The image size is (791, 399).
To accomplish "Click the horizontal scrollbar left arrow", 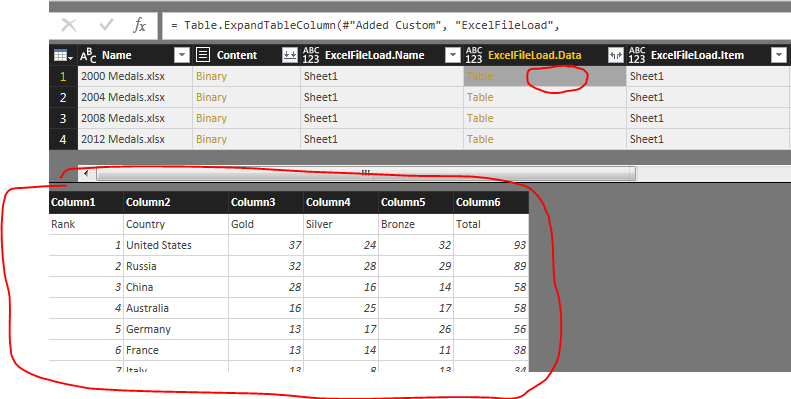I will 86,174.
